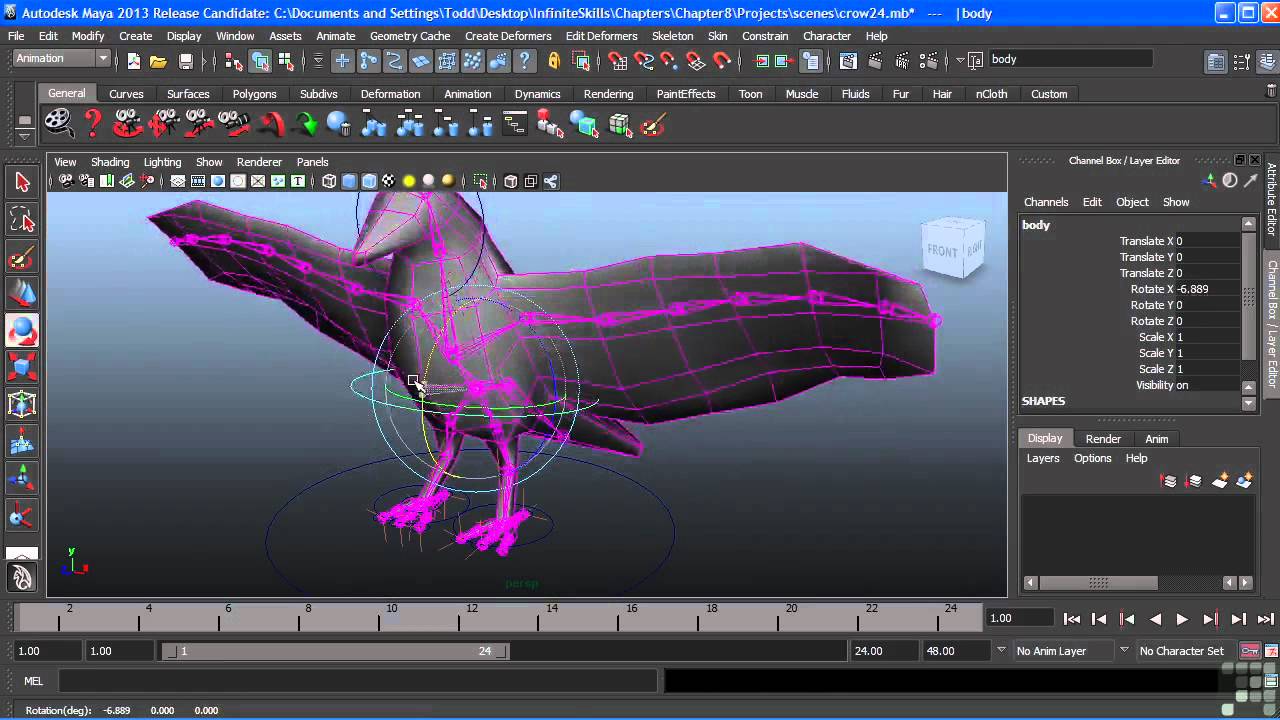Click the wireframe cube icon in viewport toolbar
Image resolution: width=1280 pixels, height=720 pixels.
coord(328,181)
